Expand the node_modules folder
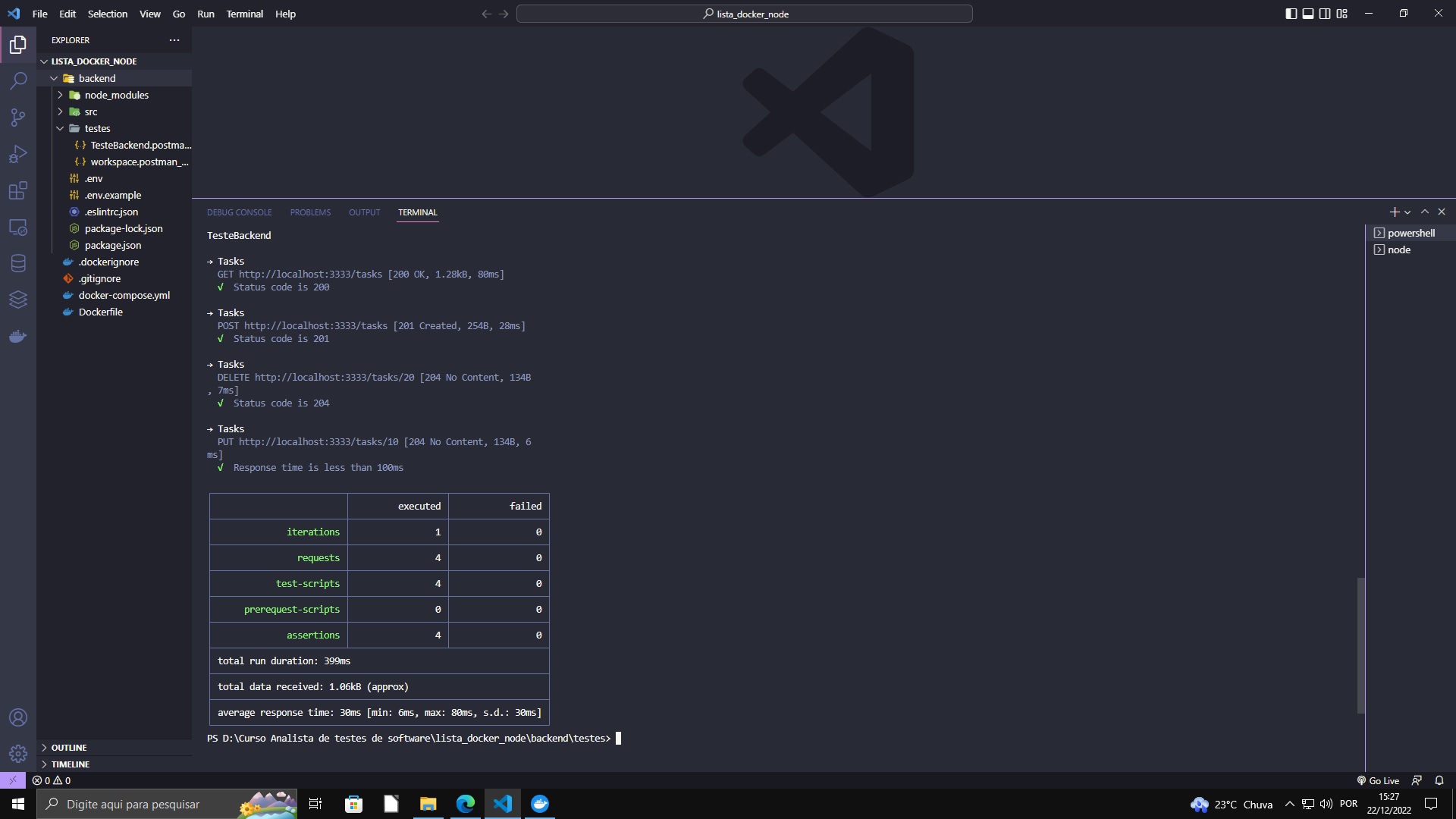 [61, 95]
